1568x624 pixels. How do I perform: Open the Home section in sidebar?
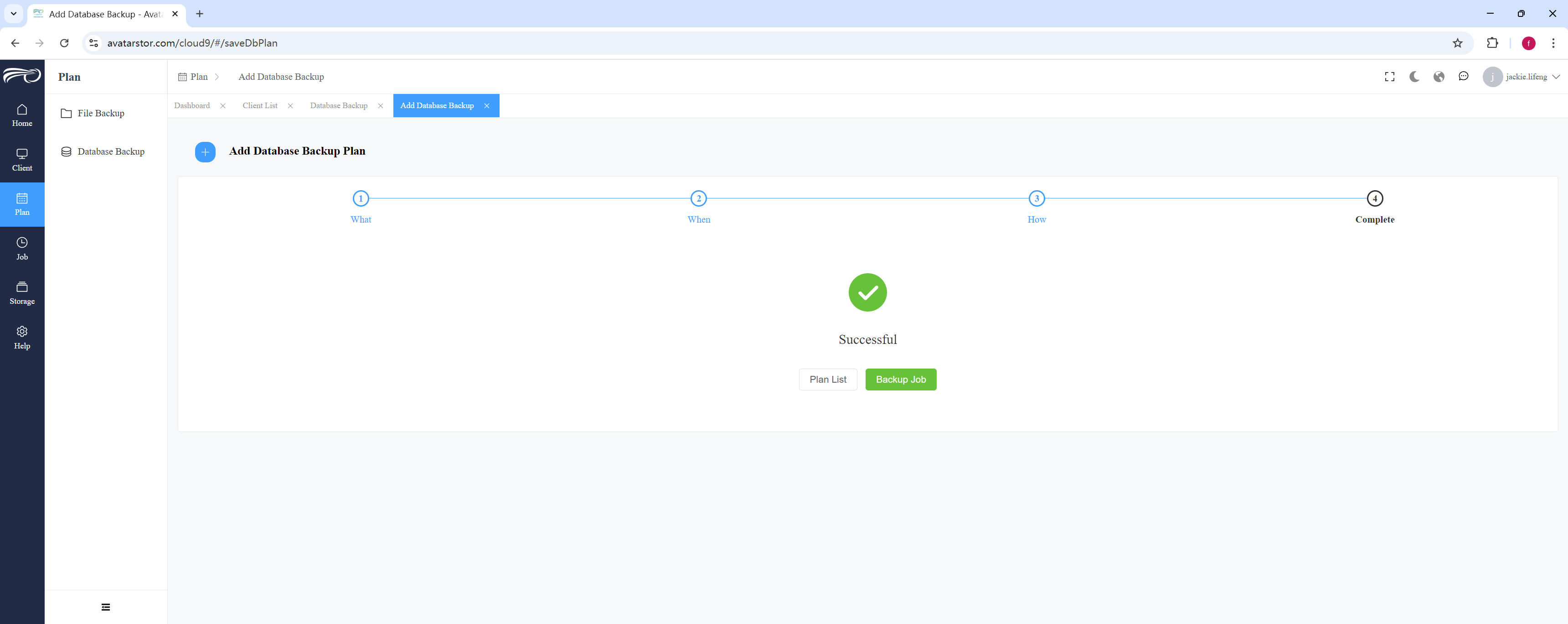(22, 115)
